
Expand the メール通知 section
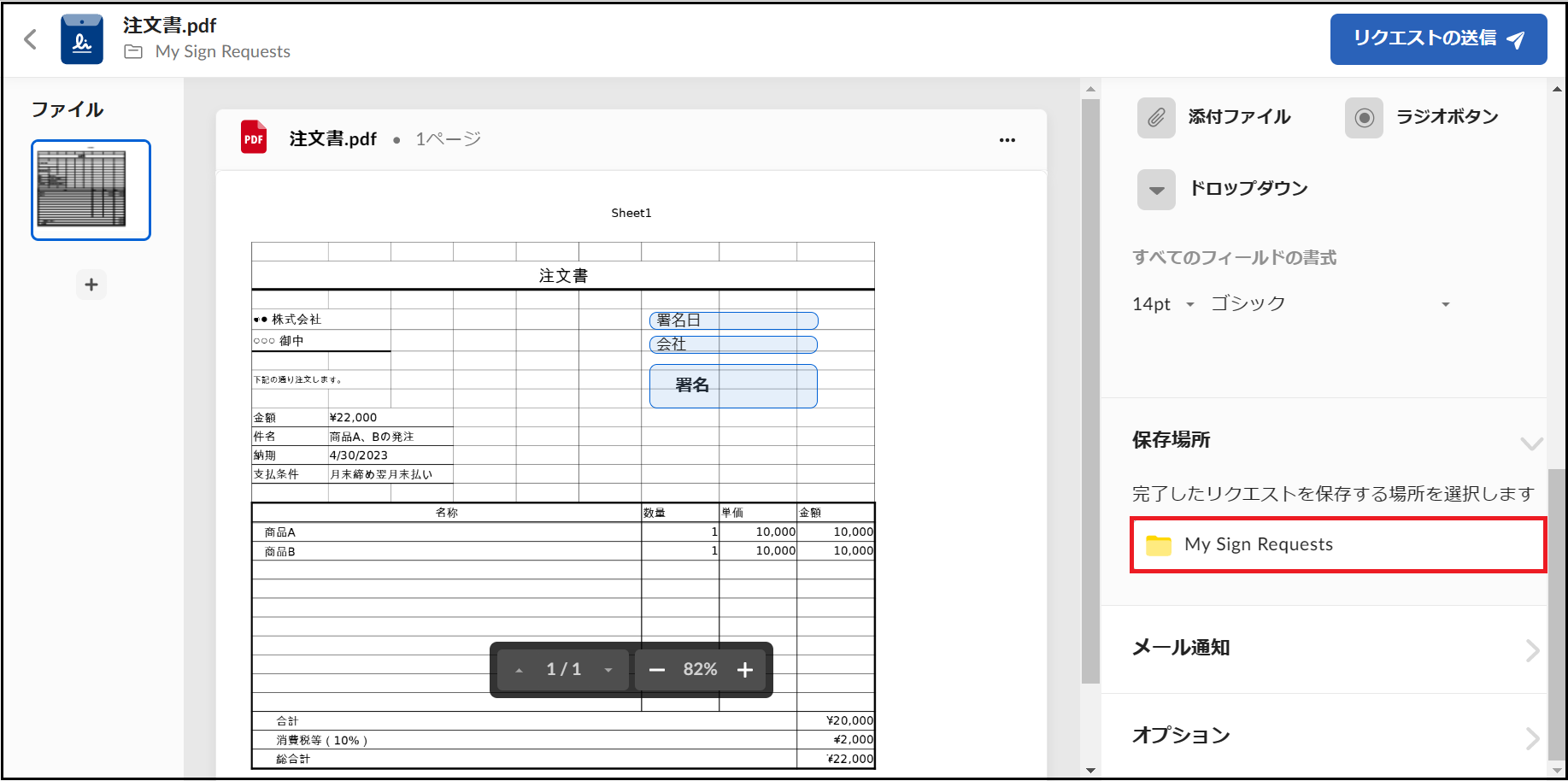coord(1532,650)
